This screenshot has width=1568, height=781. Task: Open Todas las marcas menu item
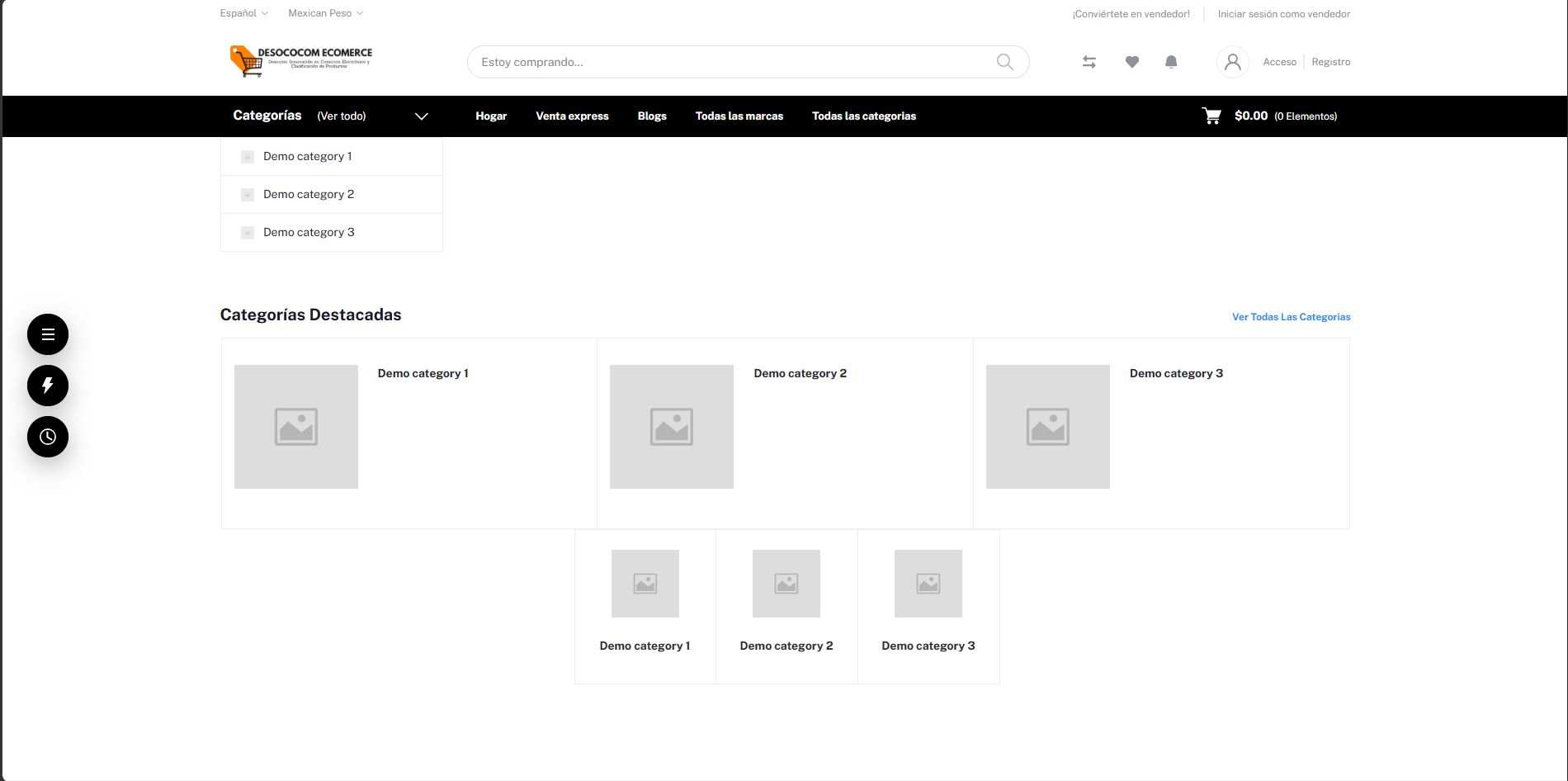[739, 116]
